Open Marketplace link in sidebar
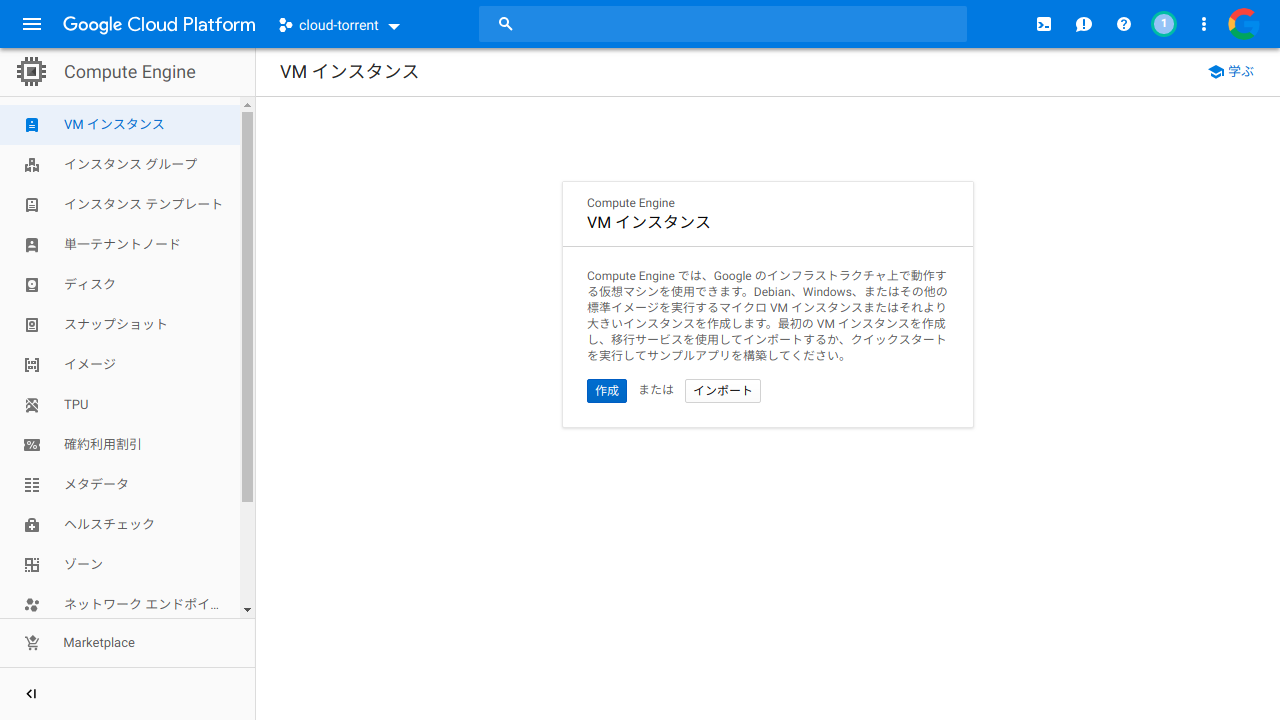 pos(128,643)
